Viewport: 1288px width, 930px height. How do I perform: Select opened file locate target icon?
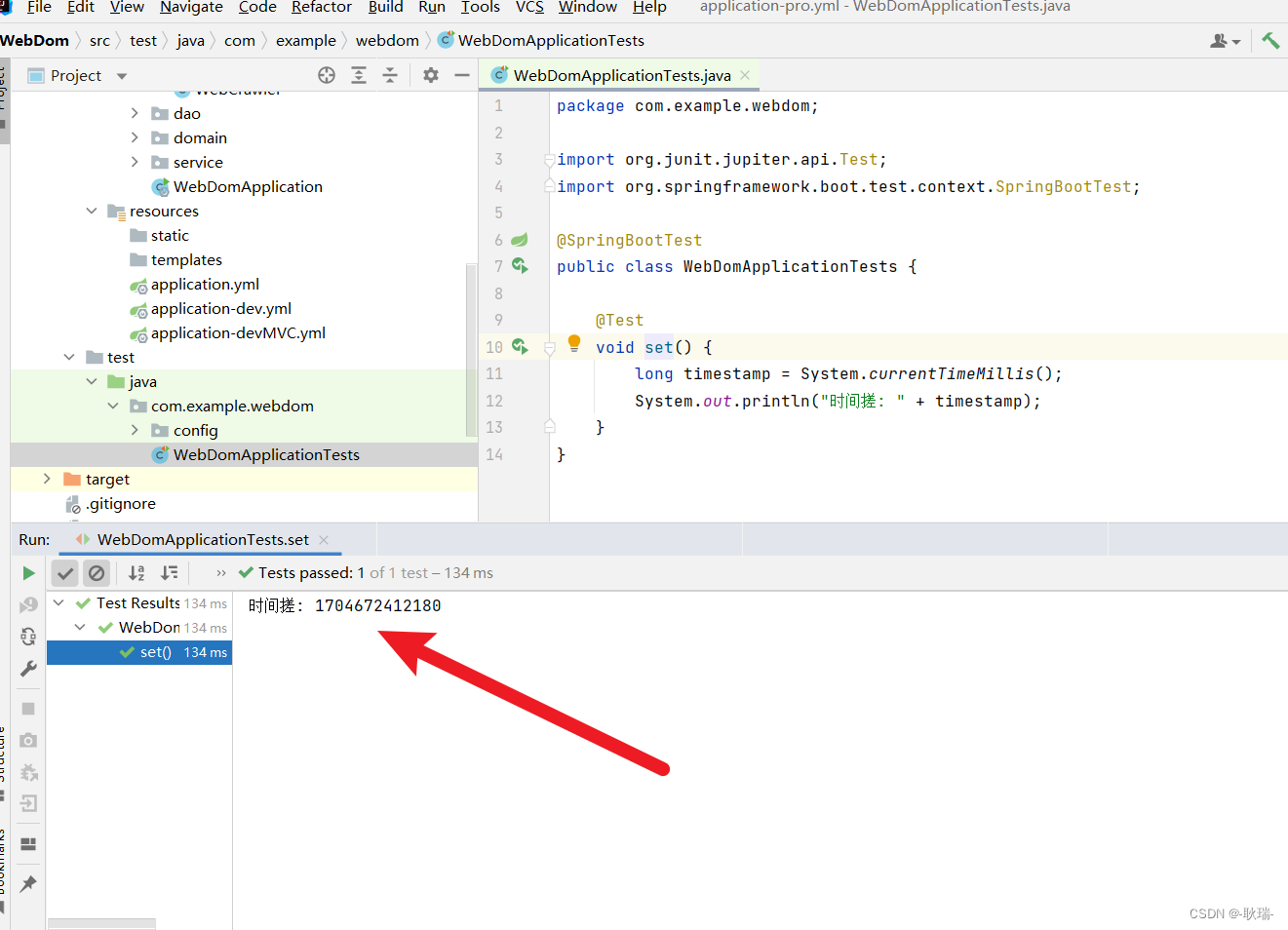(x=327, y=75)
